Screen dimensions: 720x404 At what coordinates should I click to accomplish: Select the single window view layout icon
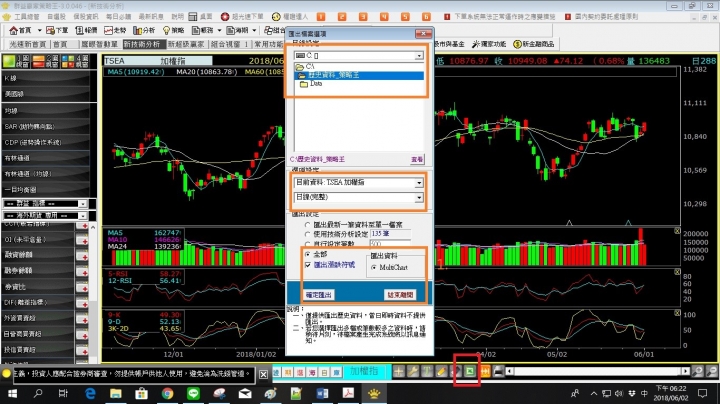tap(15, 61)
